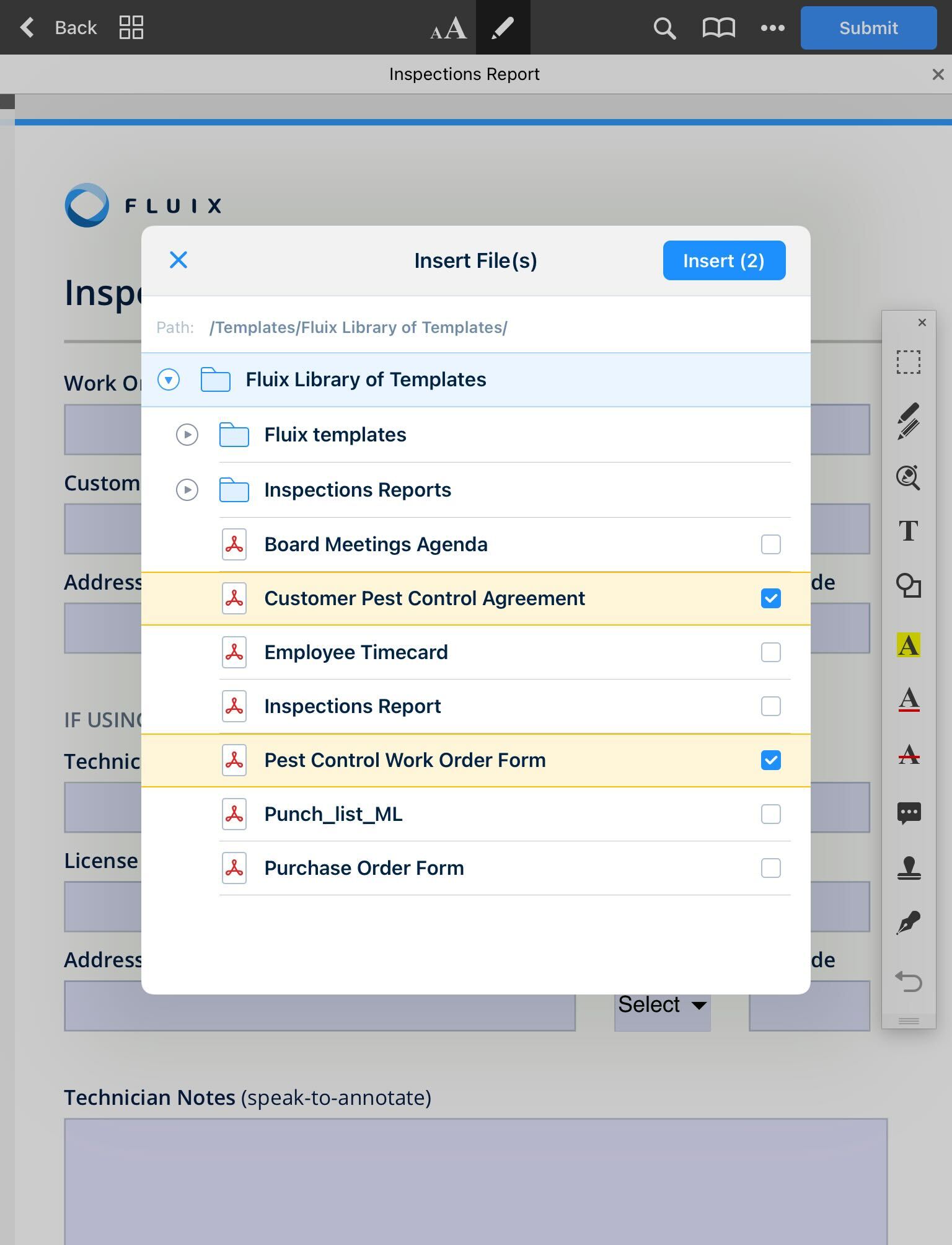This screenshot has width=952, height=1245.
Task: Activate the rectangular selection tool
Action: [x=909, y=362]
